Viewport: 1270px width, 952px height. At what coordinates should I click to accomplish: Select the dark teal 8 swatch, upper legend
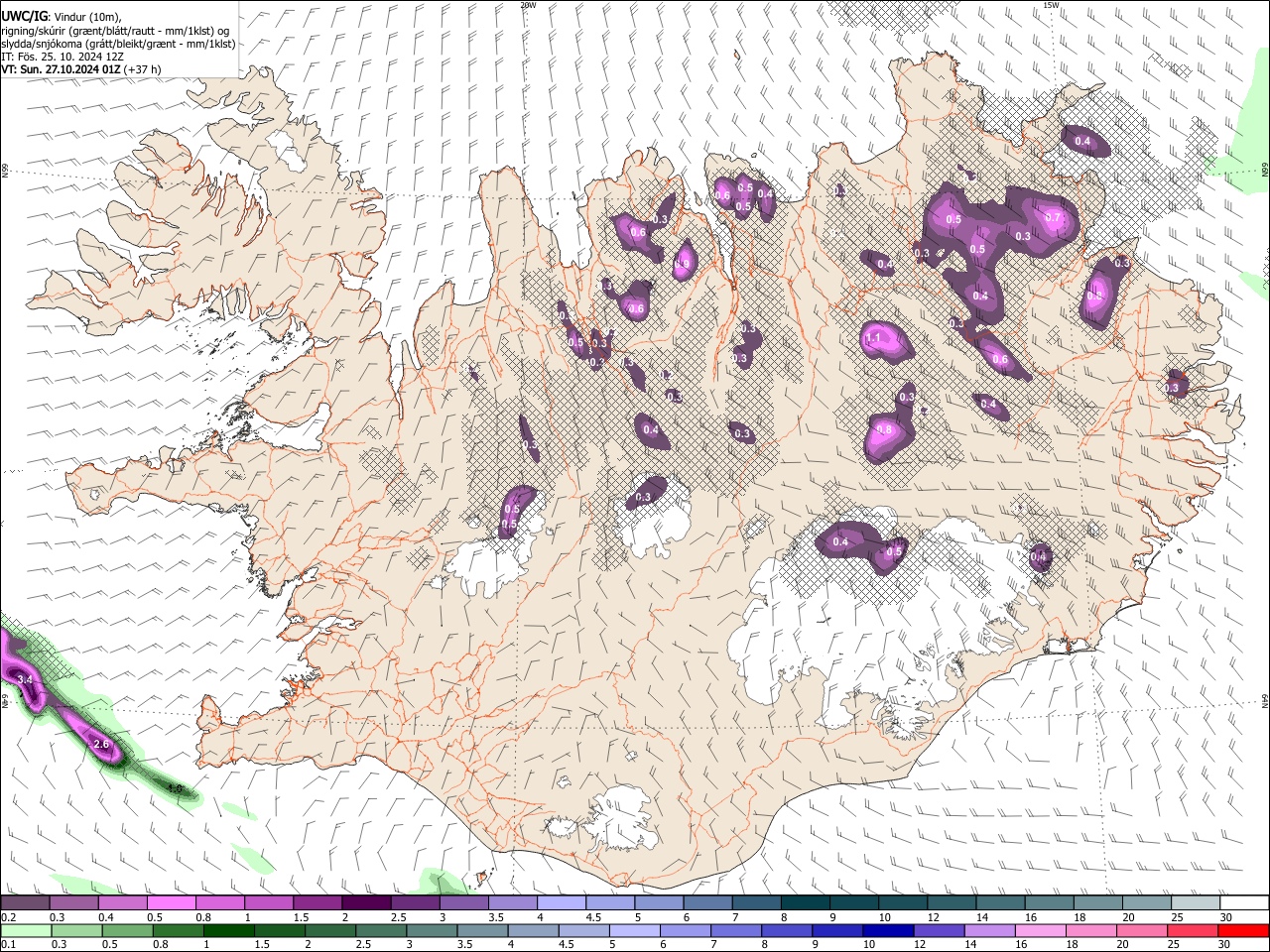coord(804,903)
